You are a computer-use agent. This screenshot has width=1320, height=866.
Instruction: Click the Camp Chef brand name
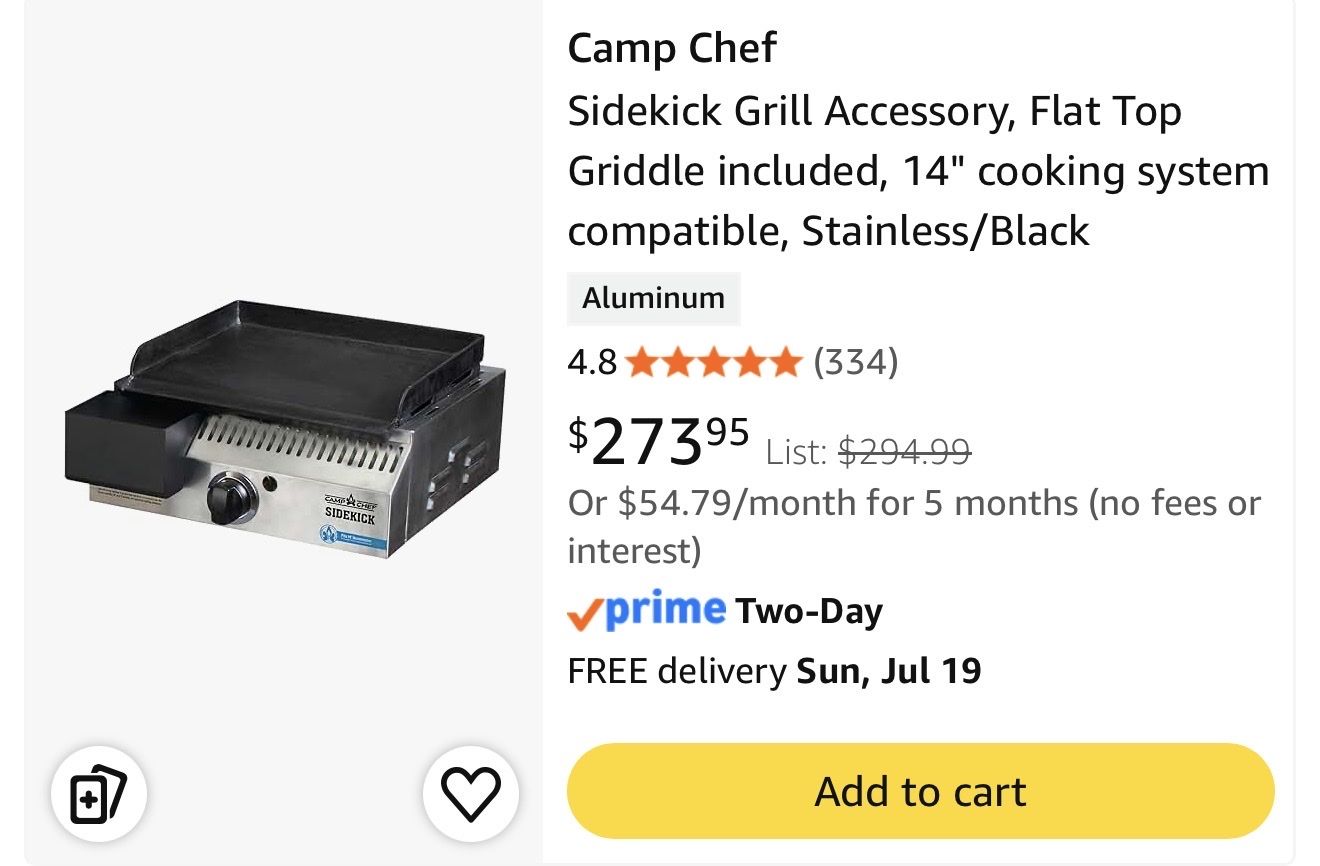coord(672,48)
